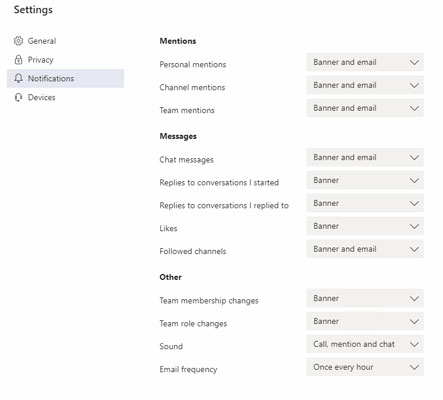The height and width of the screenshot is (400, 443).
Task: Open dropdown for replies to conversations I started
Action: click(365, 180)
